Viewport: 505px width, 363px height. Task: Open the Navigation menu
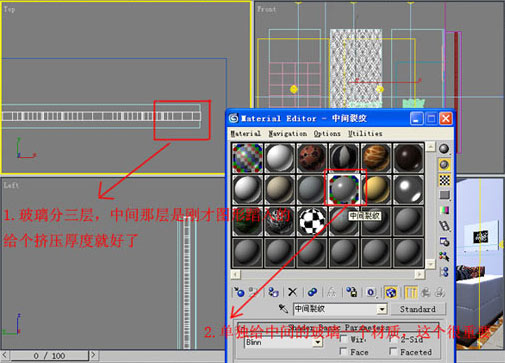(288, 134)
